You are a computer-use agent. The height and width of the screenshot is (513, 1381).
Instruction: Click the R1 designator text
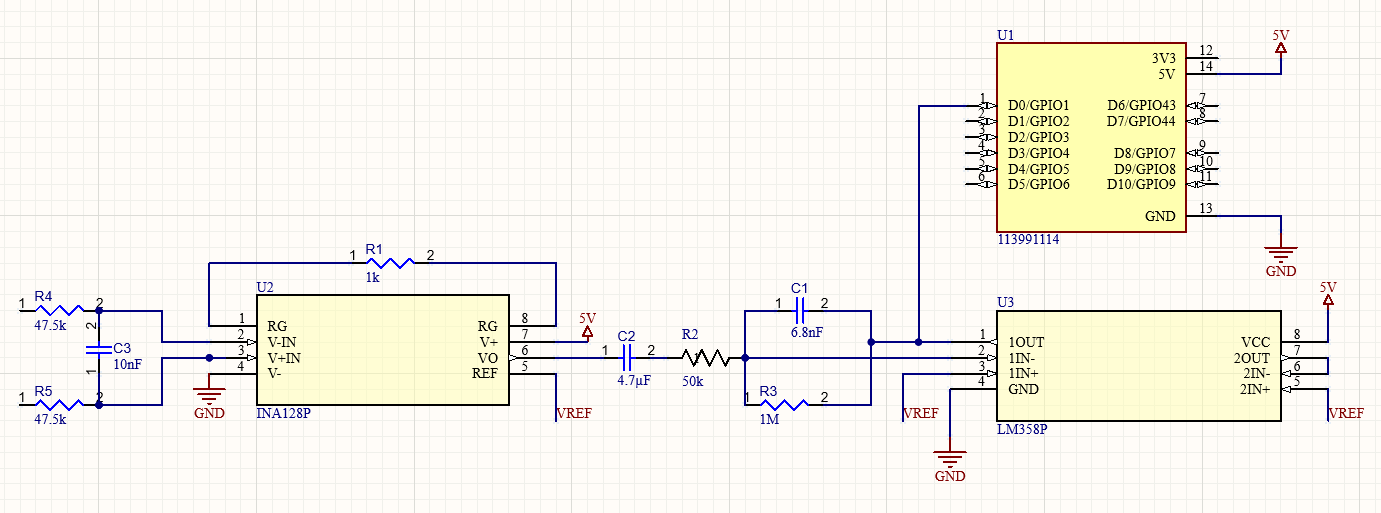[x=374, y=248]
